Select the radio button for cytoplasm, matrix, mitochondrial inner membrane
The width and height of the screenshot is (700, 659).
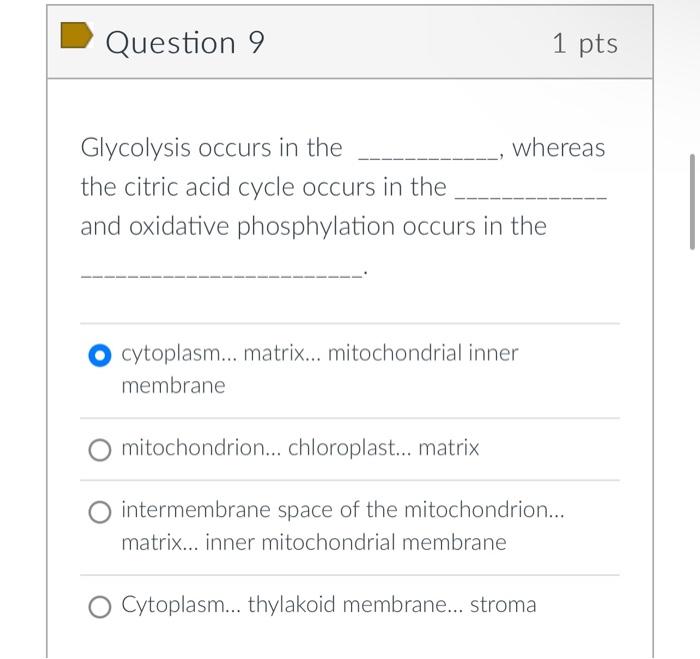(x=99, y=355)
